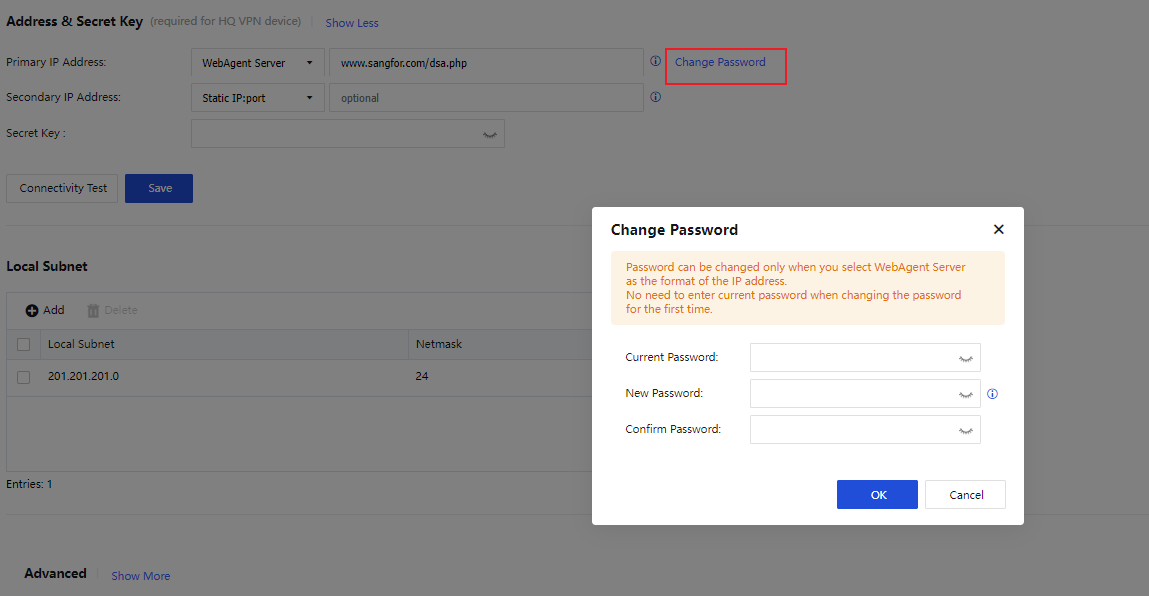Click the Current Password input field
The height and width of the screenshot is (596, 1149).
850,358
